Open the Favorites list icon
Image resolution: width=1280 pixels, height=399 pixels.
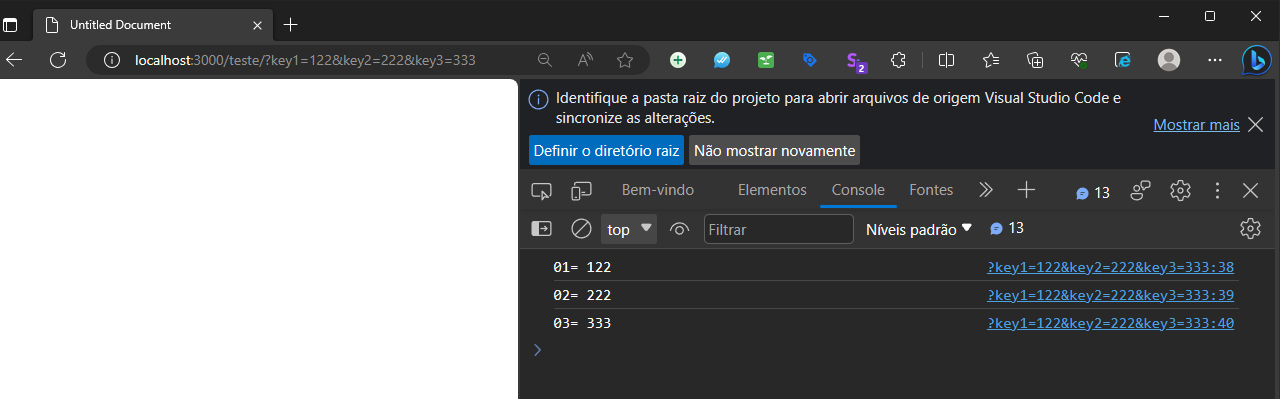[991, 60]
